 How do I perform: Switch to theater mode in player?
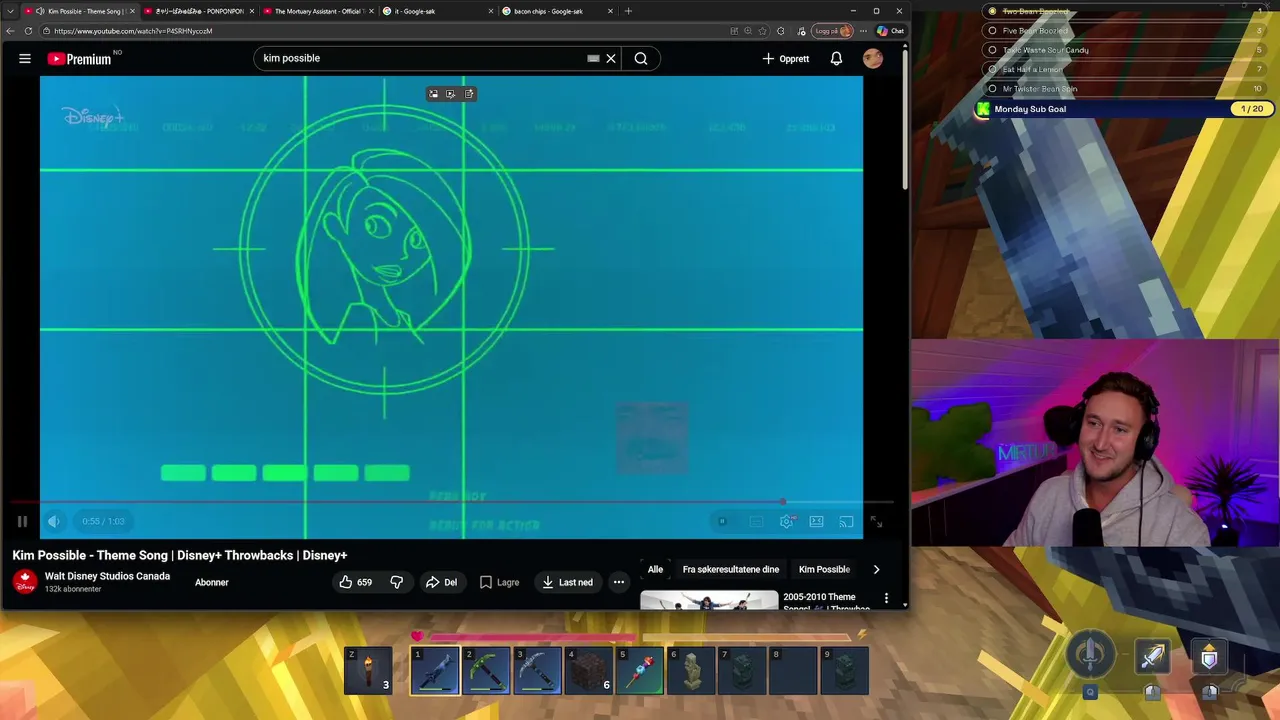tap(816, 521)
